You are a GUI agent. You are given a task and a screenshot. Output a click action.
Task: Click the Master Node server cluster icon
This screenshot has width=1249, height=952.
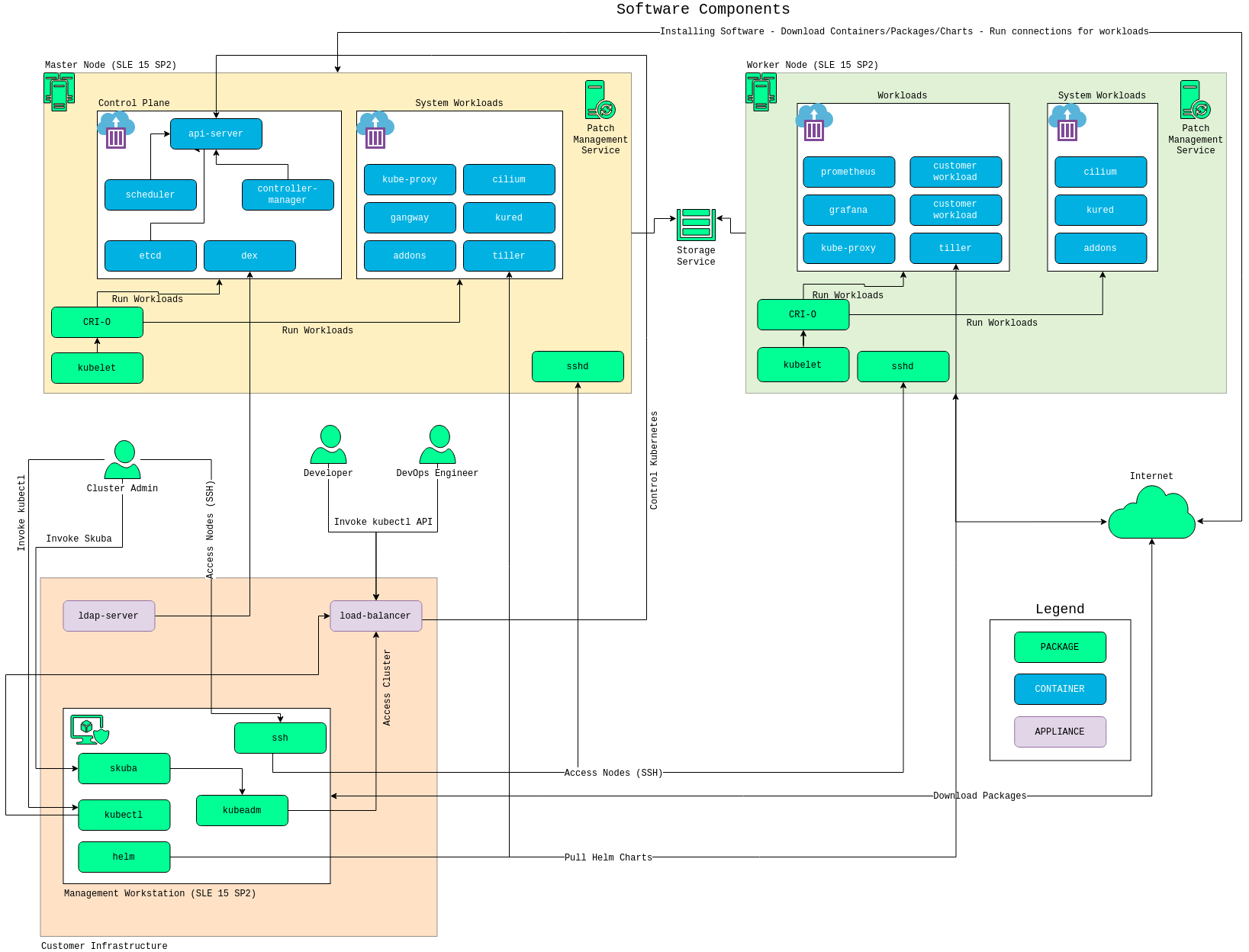tap(59, 92)
